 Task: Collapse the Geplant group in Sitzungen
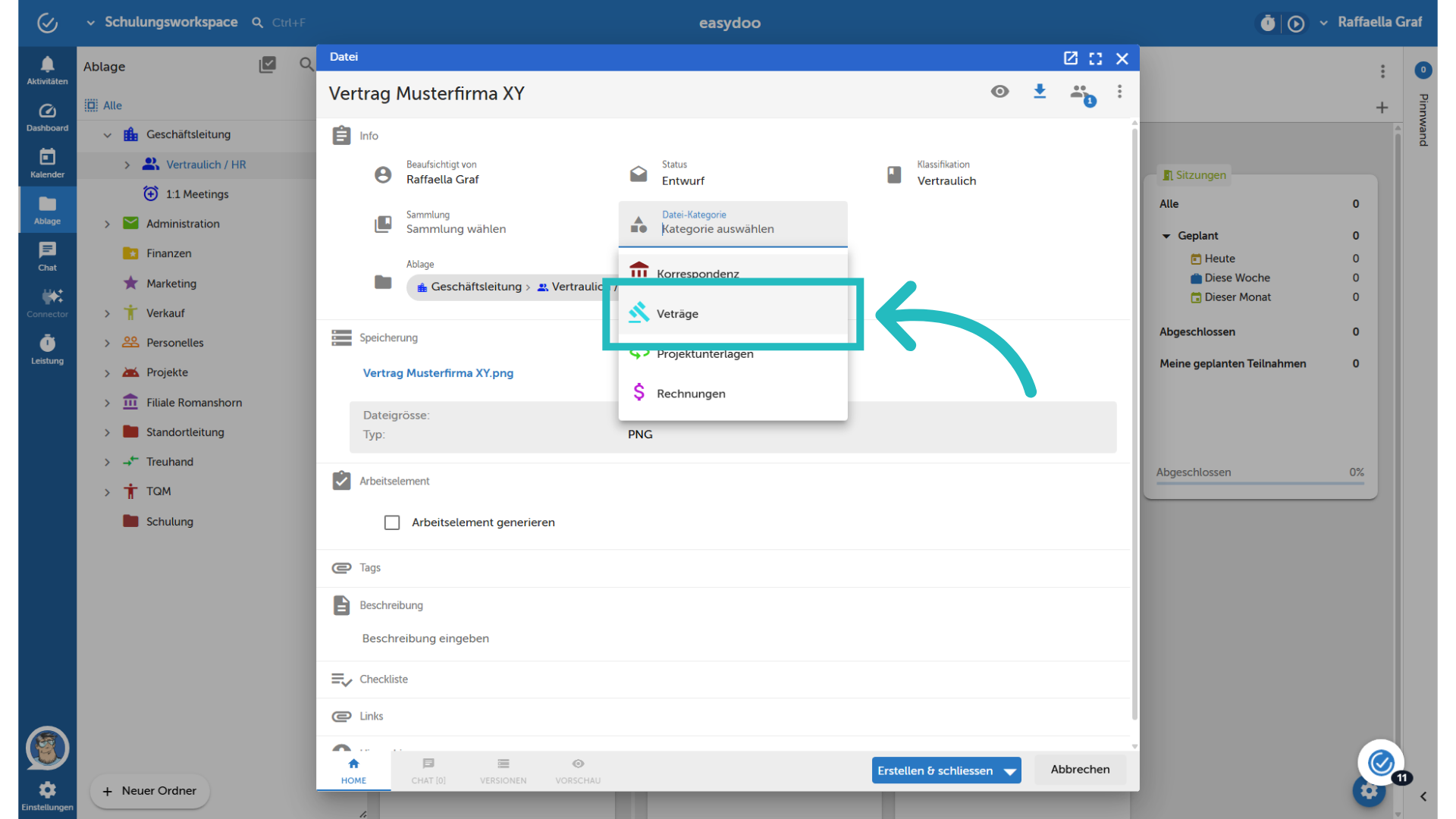[1166, 236]
